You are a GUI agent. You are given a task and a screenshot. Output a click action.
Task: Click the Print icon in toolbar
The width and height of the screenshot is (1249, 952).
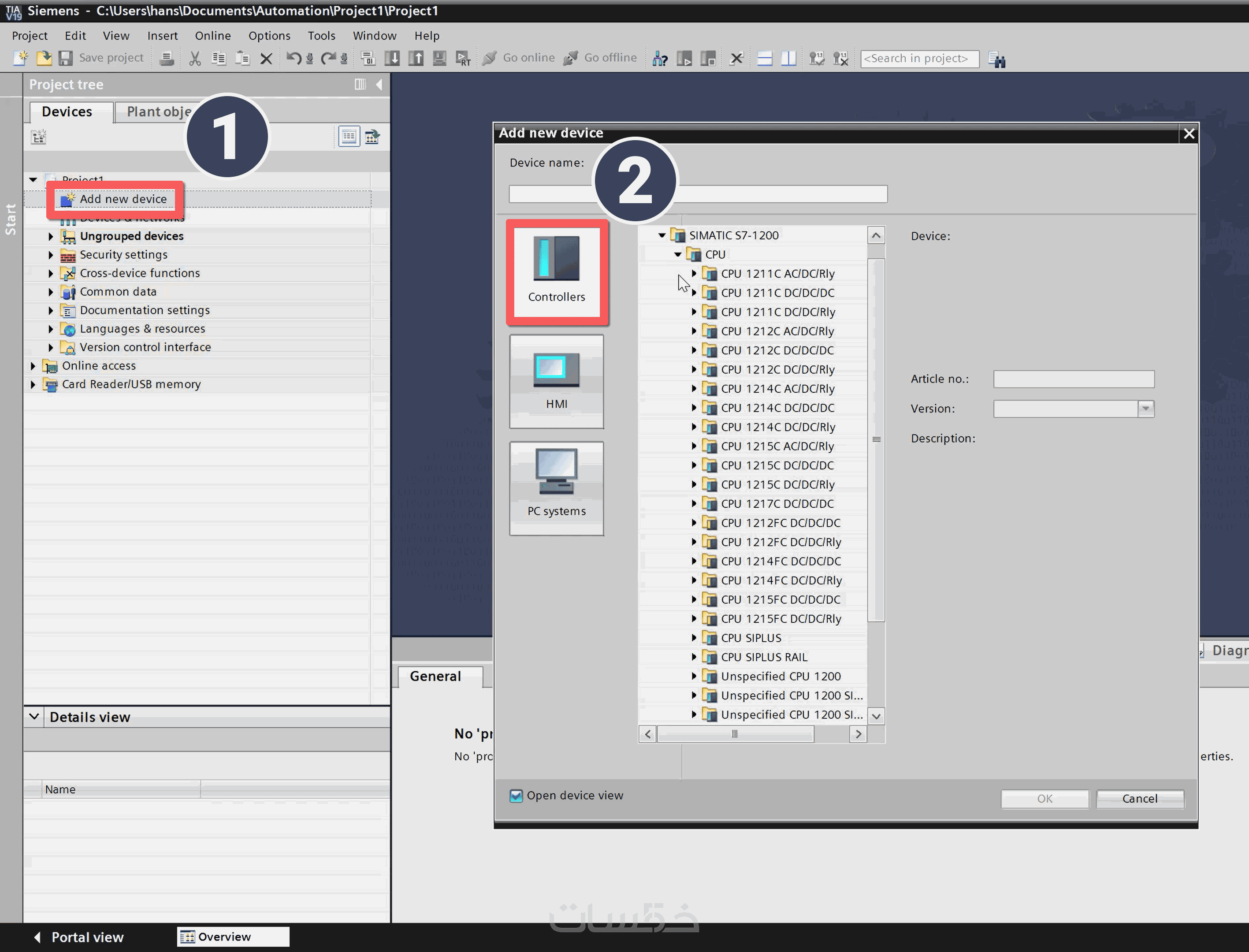(167, 58)
